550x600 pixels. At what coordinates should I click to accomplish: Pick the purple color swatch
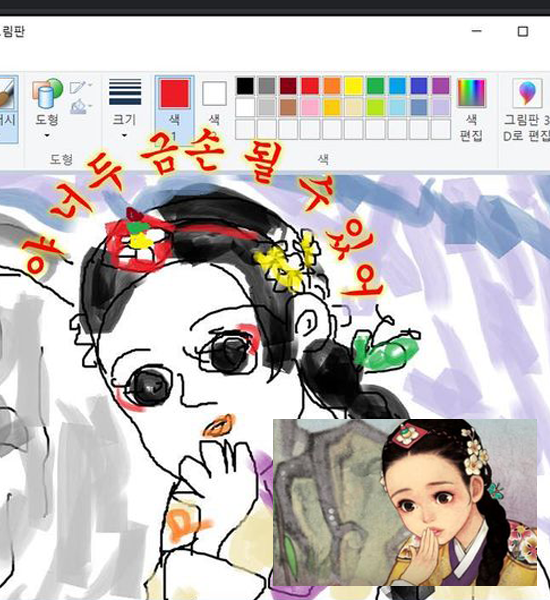pyautogui.click(x=441, y=86)
